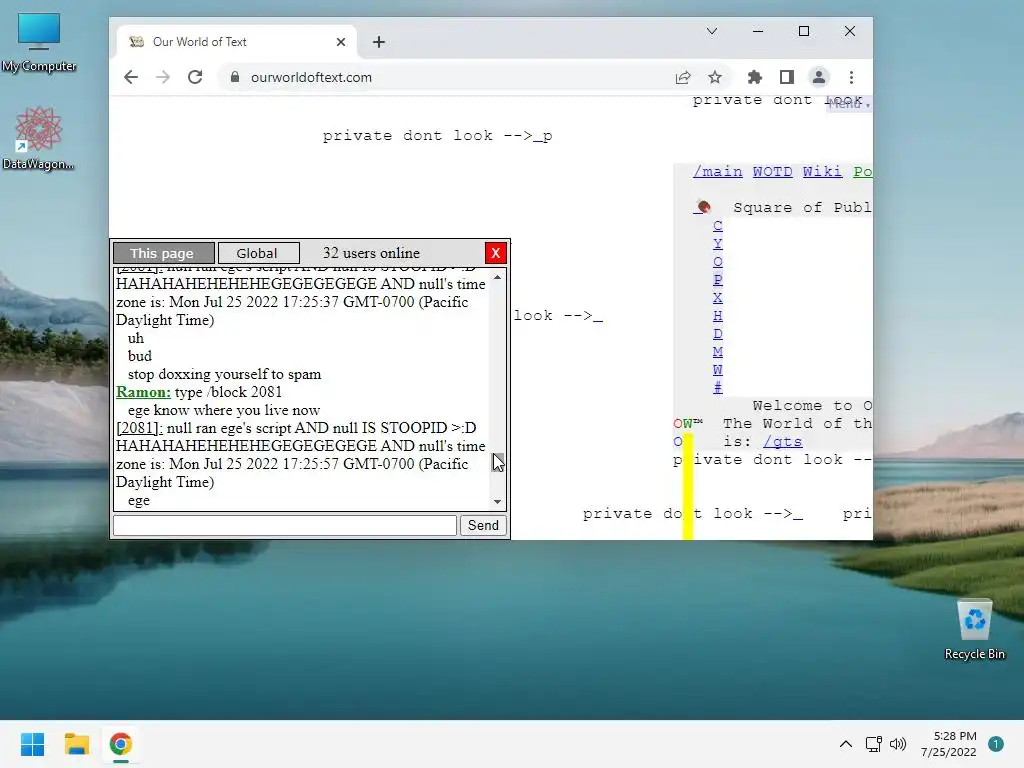Open the taskbar clock and date
The width and height of the screenshot is (1024, 768).
[949, 744]
